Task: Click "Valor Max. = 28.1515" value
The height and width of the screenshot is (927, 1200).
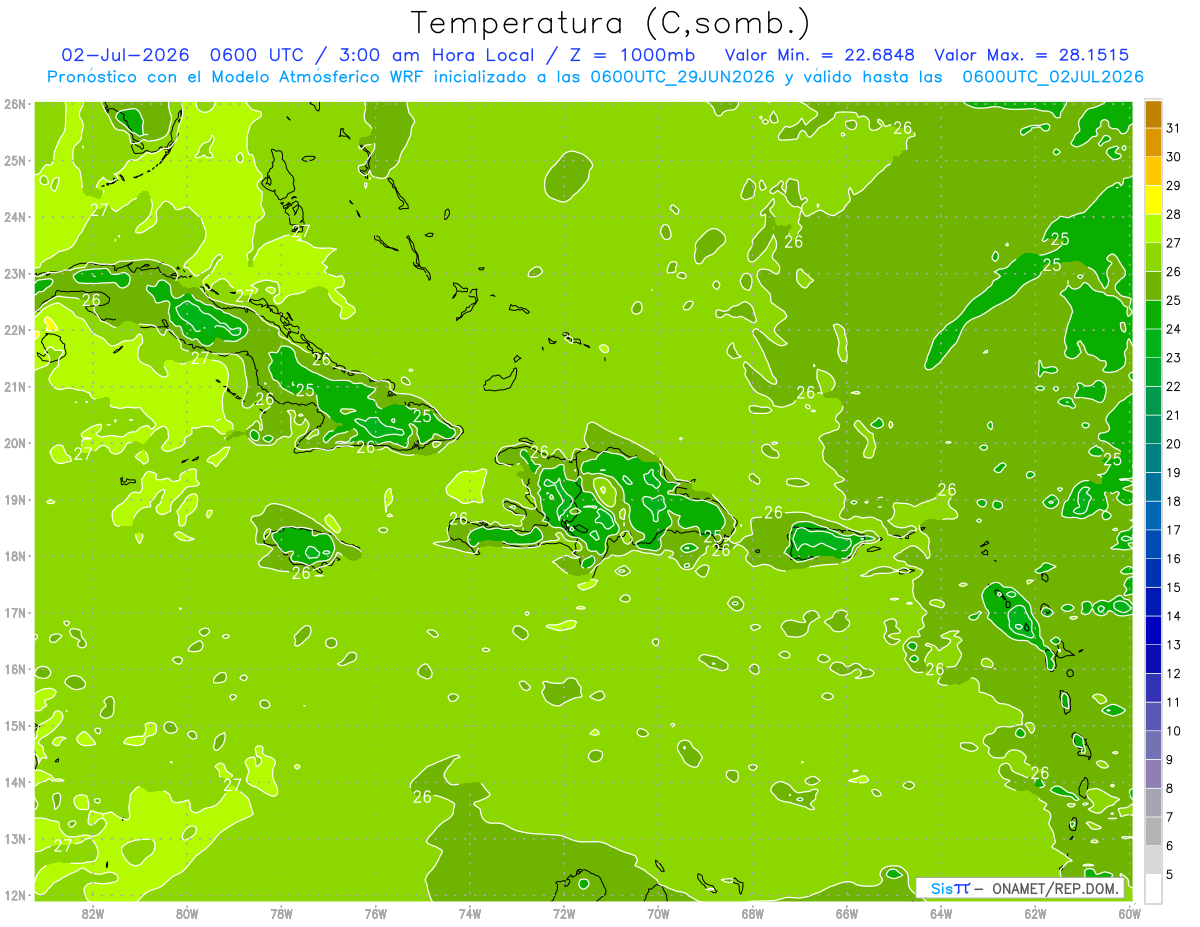Action: [1032, 55]
